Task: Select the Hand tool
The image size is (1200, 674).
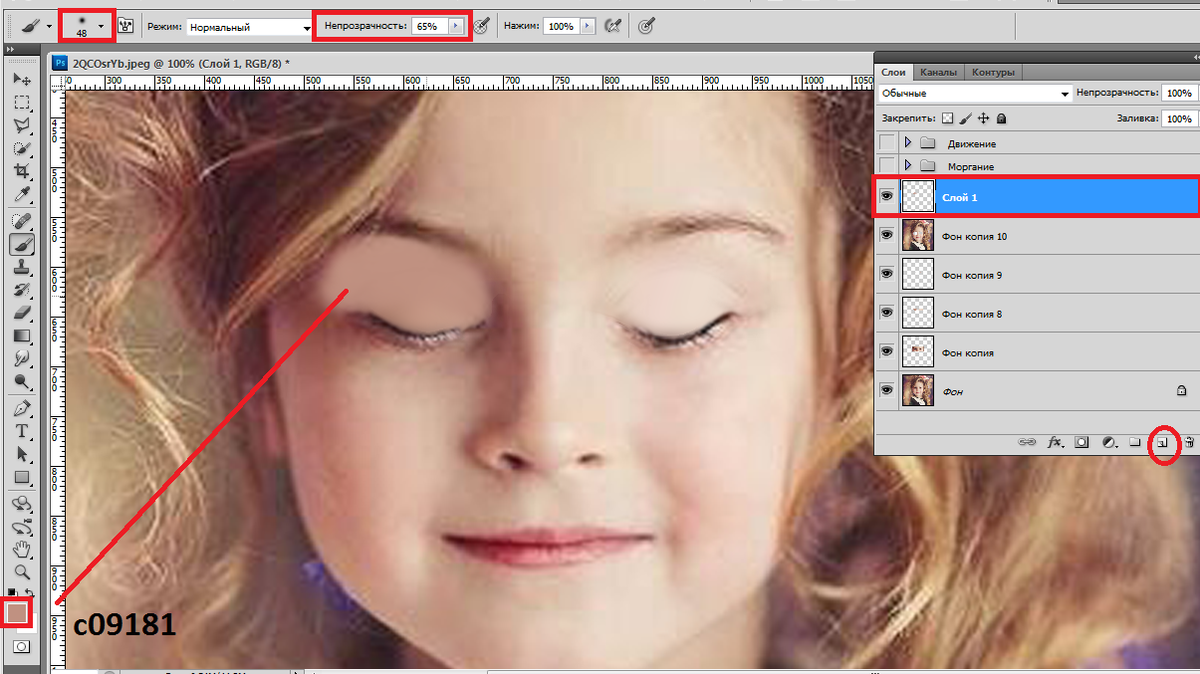Action: (22, 549)
